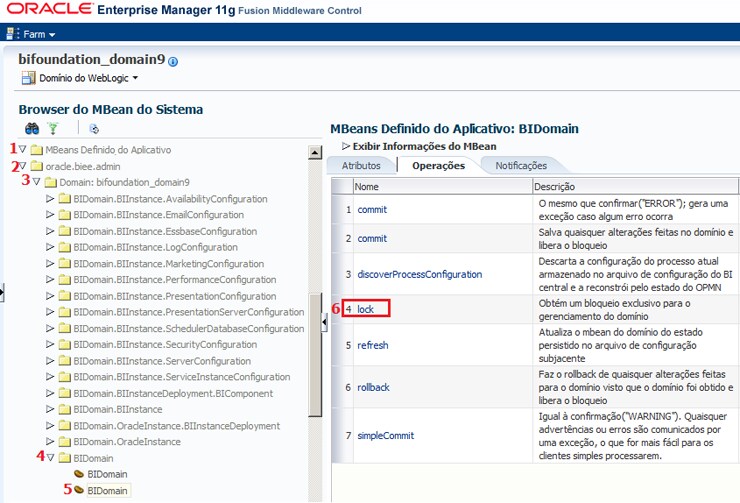Click folder icon of BIDomain.BIInstance.EmailConfiguration

click(x=65, y=215)
